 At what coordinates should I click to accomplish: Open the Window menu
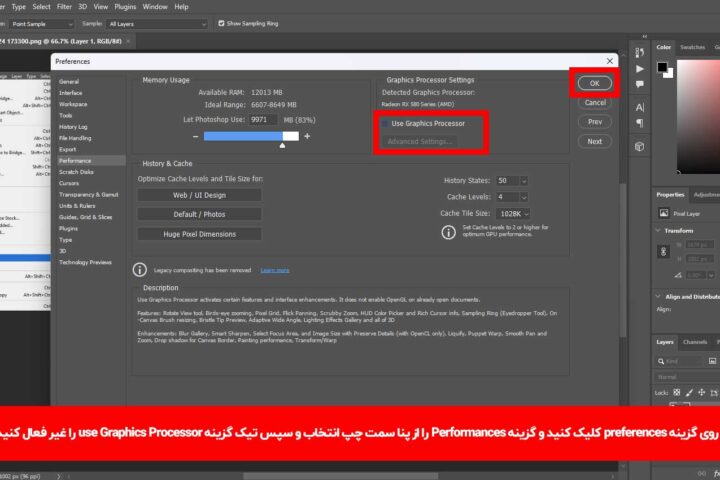click(x=155, y=7)
